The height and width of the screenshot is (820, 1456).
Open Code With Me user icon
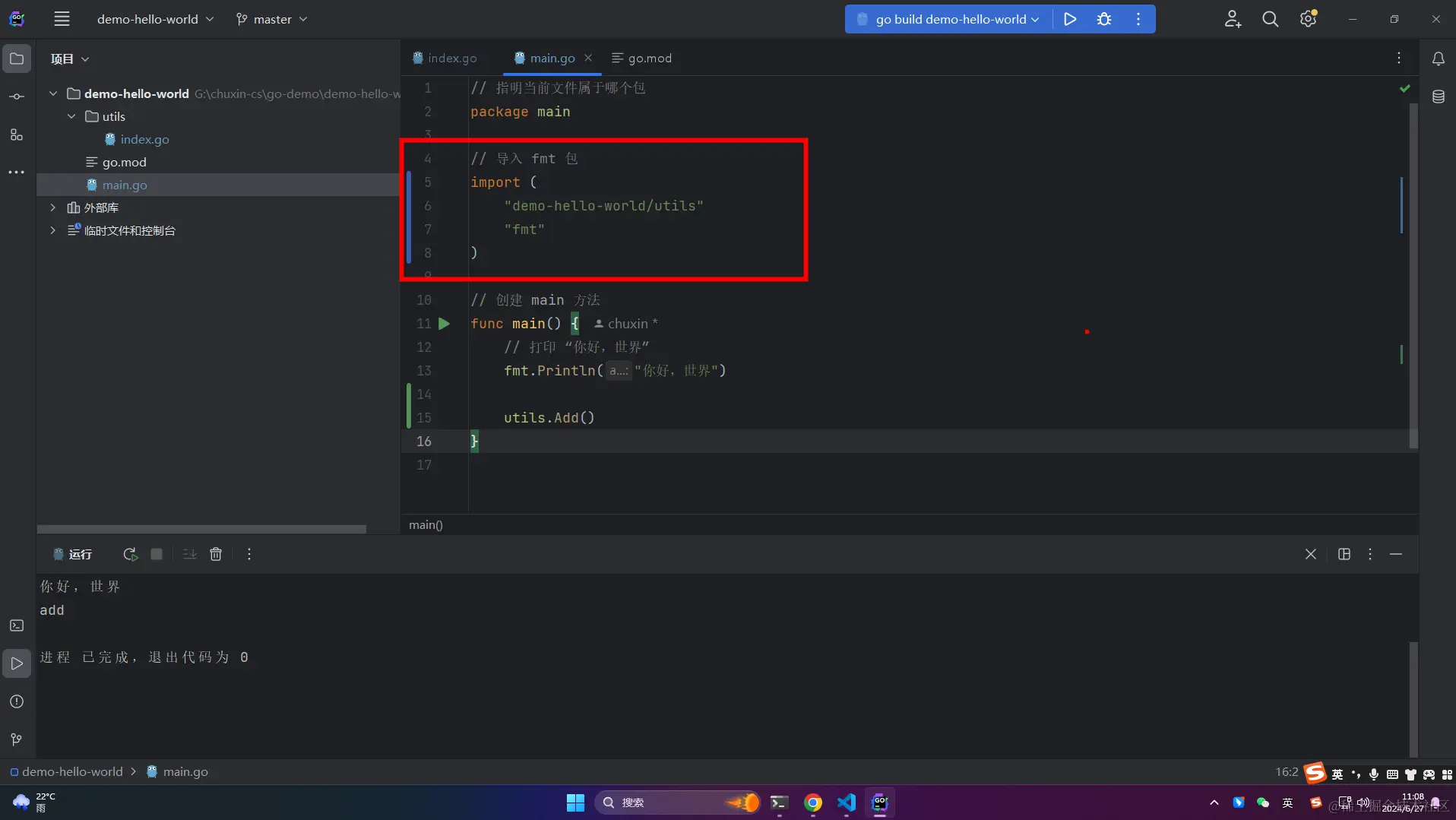click(1233, 19)
